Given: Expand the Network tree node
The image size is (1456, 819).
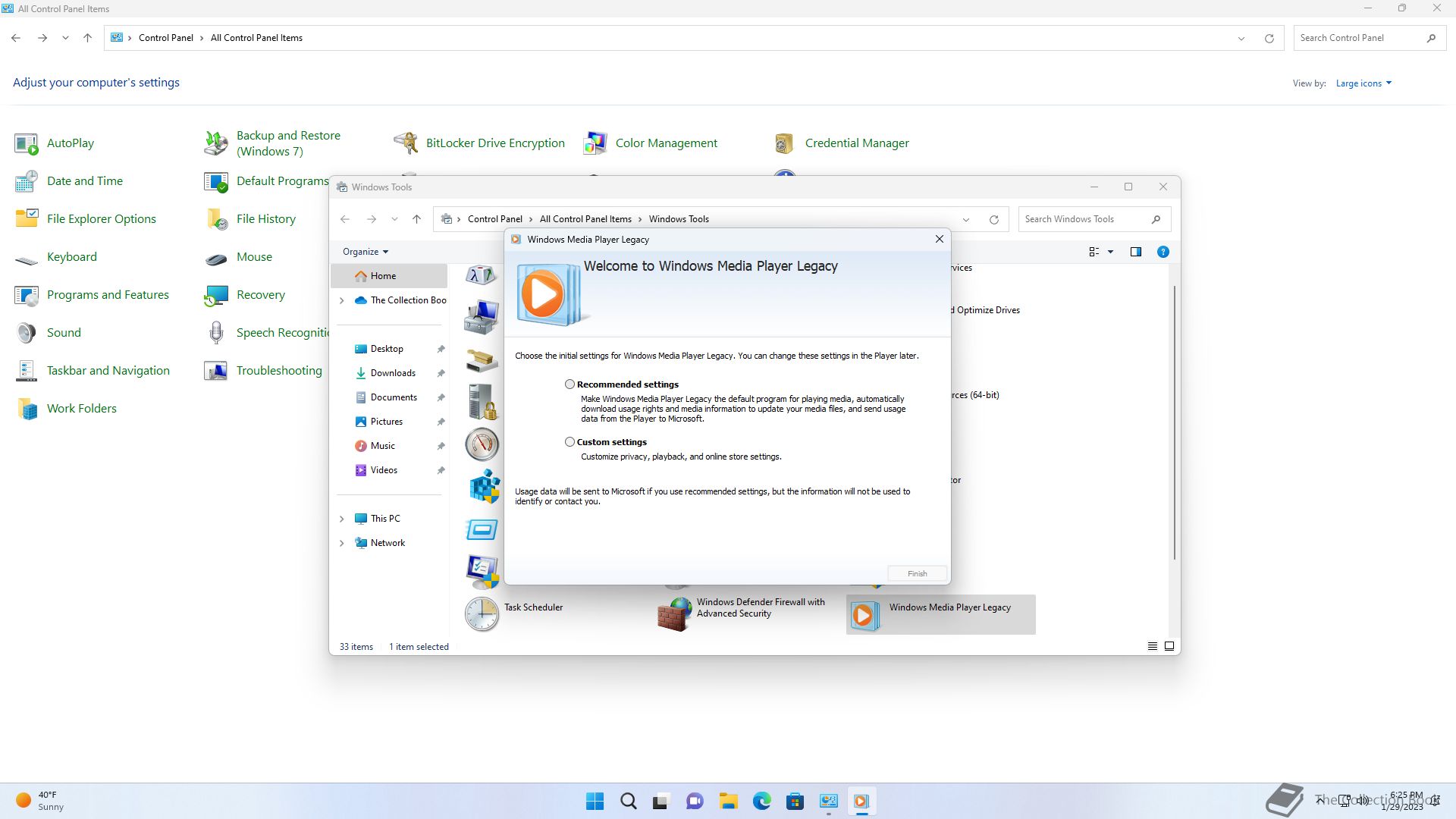Looking at the screenshot, I should click(x=341, y=543).
